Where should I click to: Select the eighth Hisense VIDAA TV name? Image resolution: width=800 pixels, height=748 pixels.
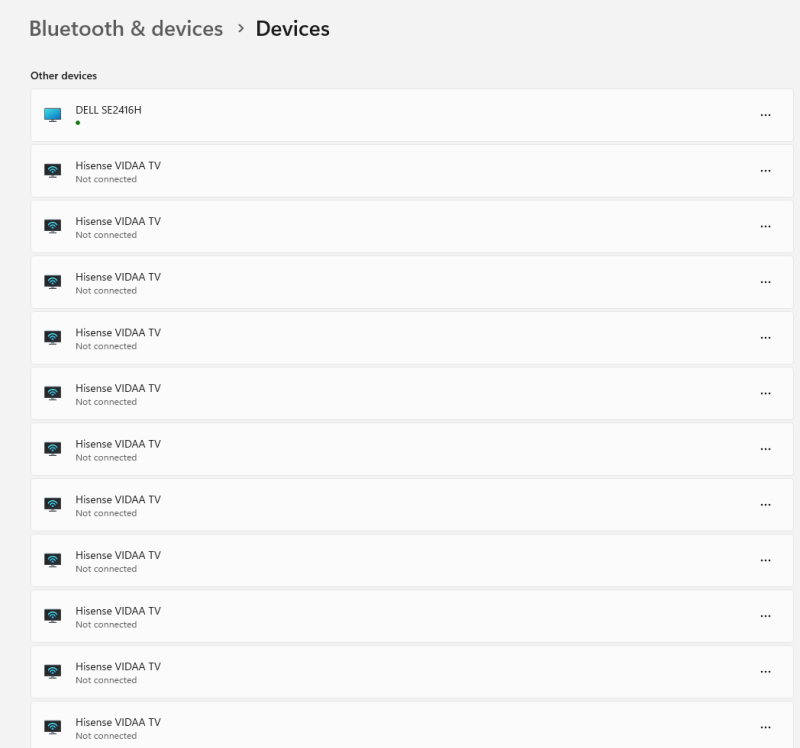pyautogui.click(x=118, y=555)
